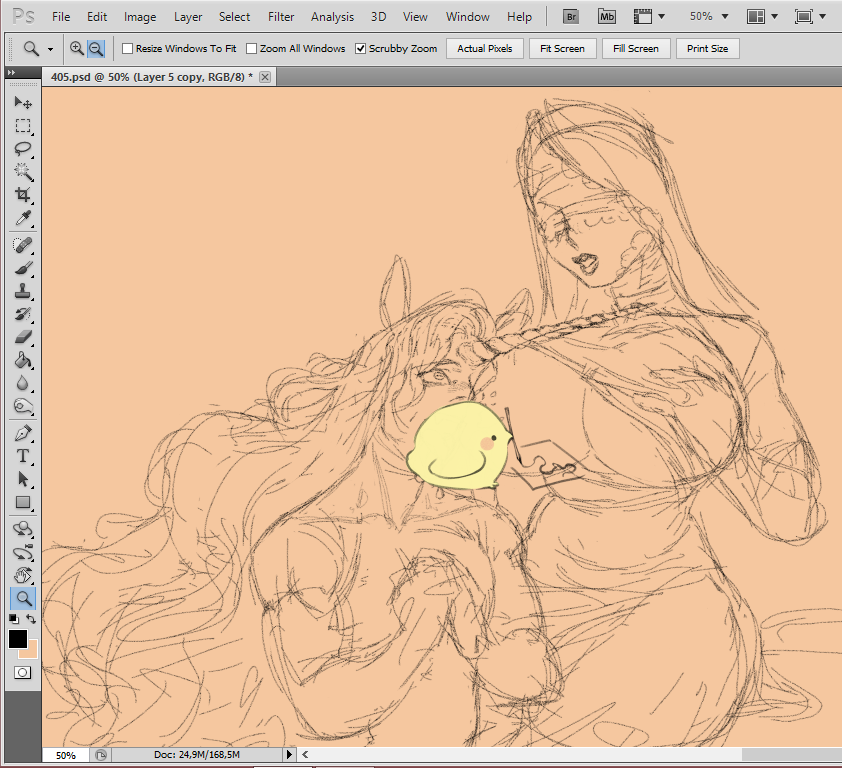Check the Zoom All Windows option
Viewport: 842px width, 768px height.
coord(252,49)
